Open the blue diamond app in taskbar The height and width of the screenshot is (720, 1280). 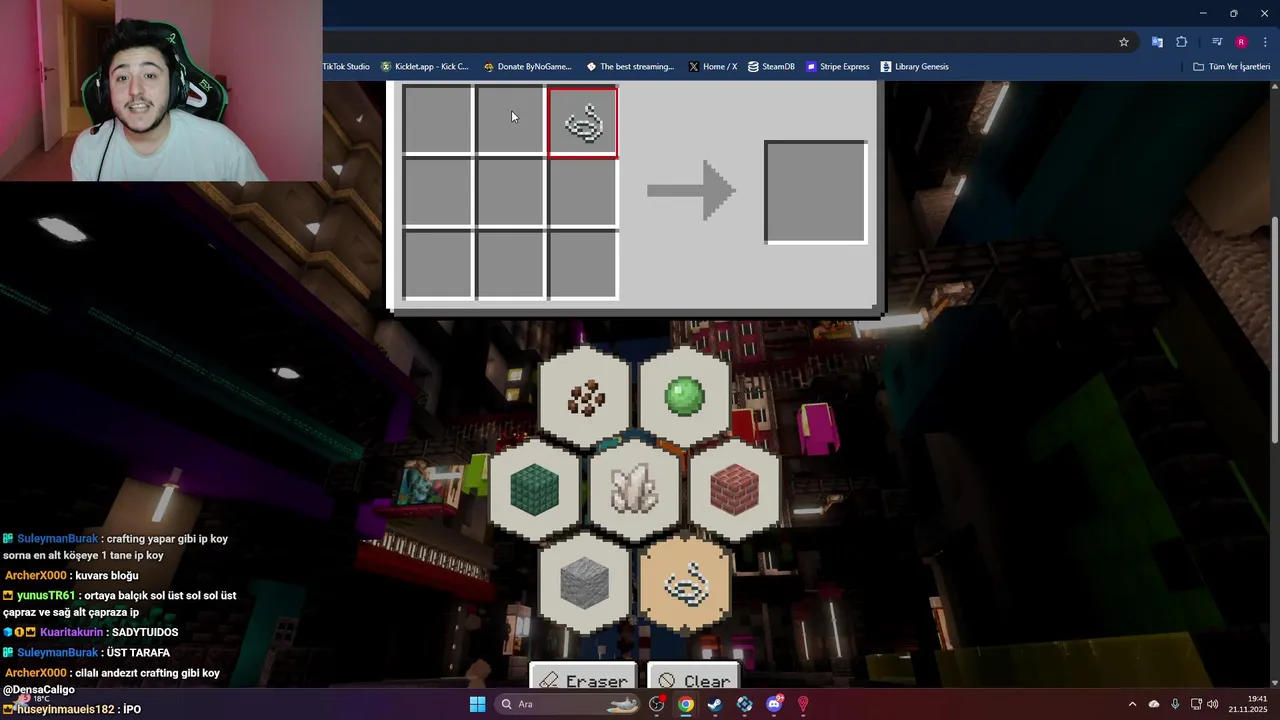(744, 704)
